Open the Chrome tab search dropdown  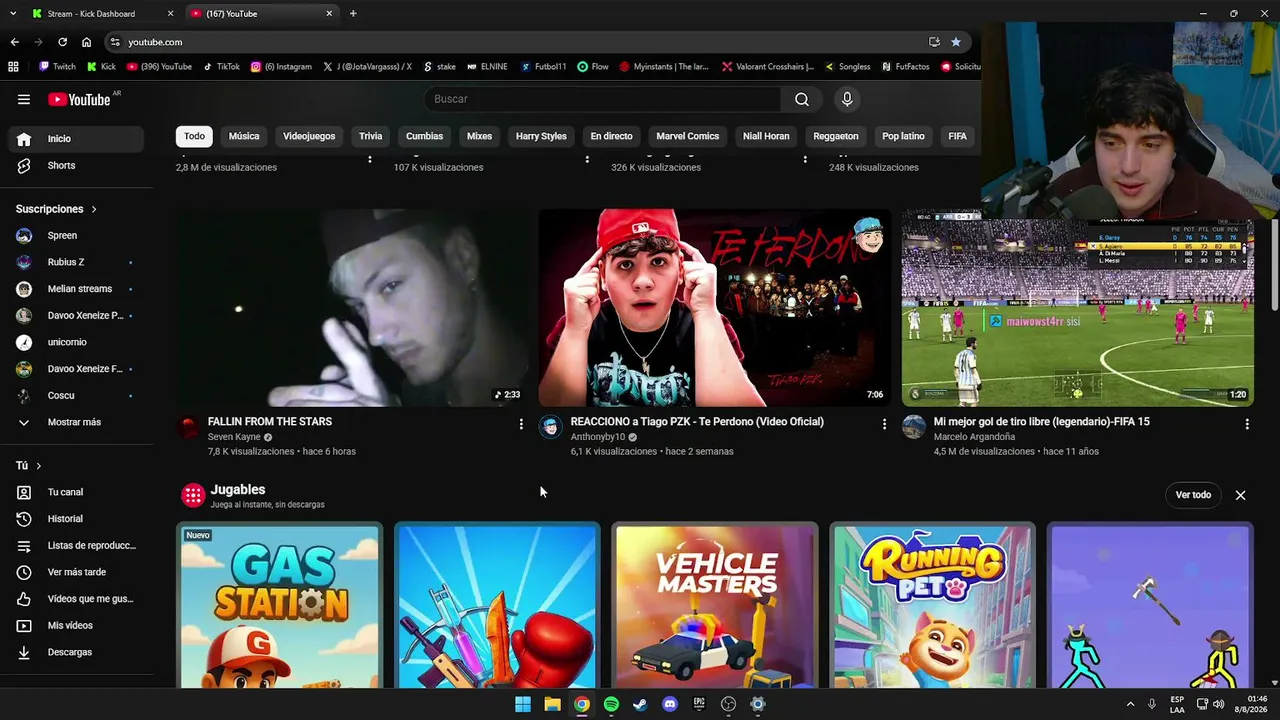pos(13,14)
